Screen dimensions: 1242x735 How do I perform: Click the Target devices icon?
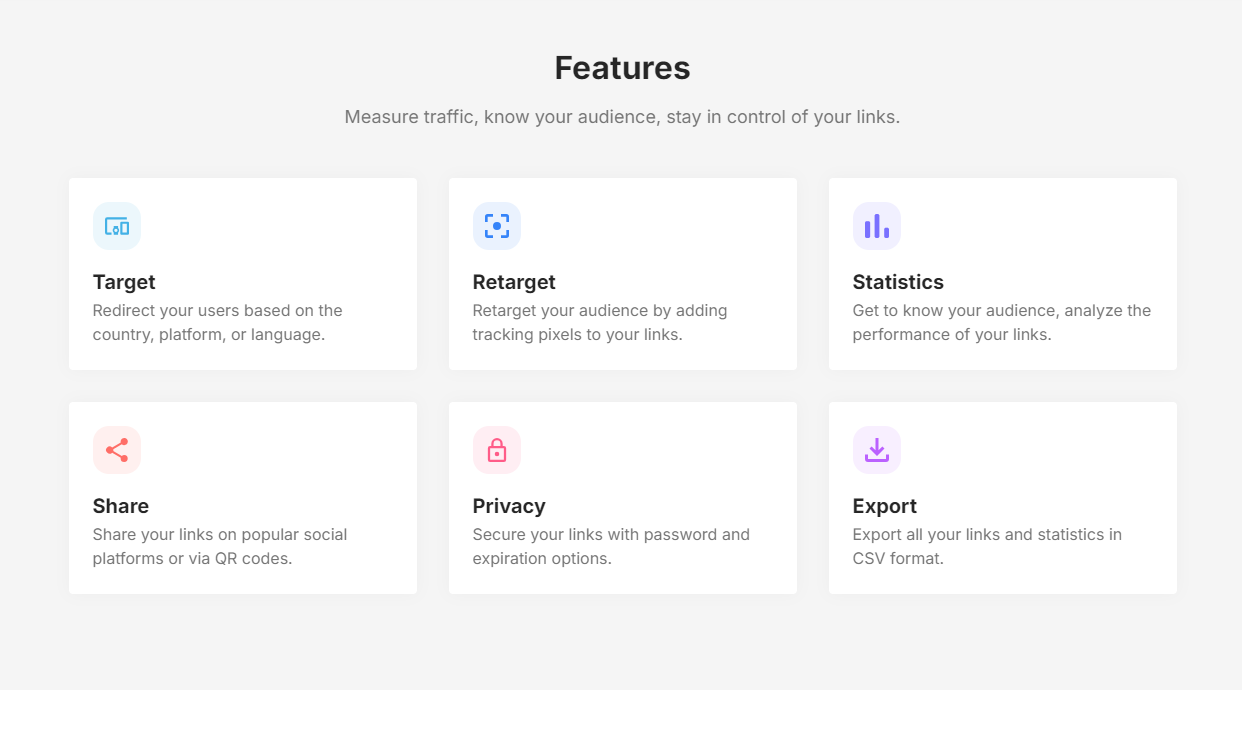[117, 226]
